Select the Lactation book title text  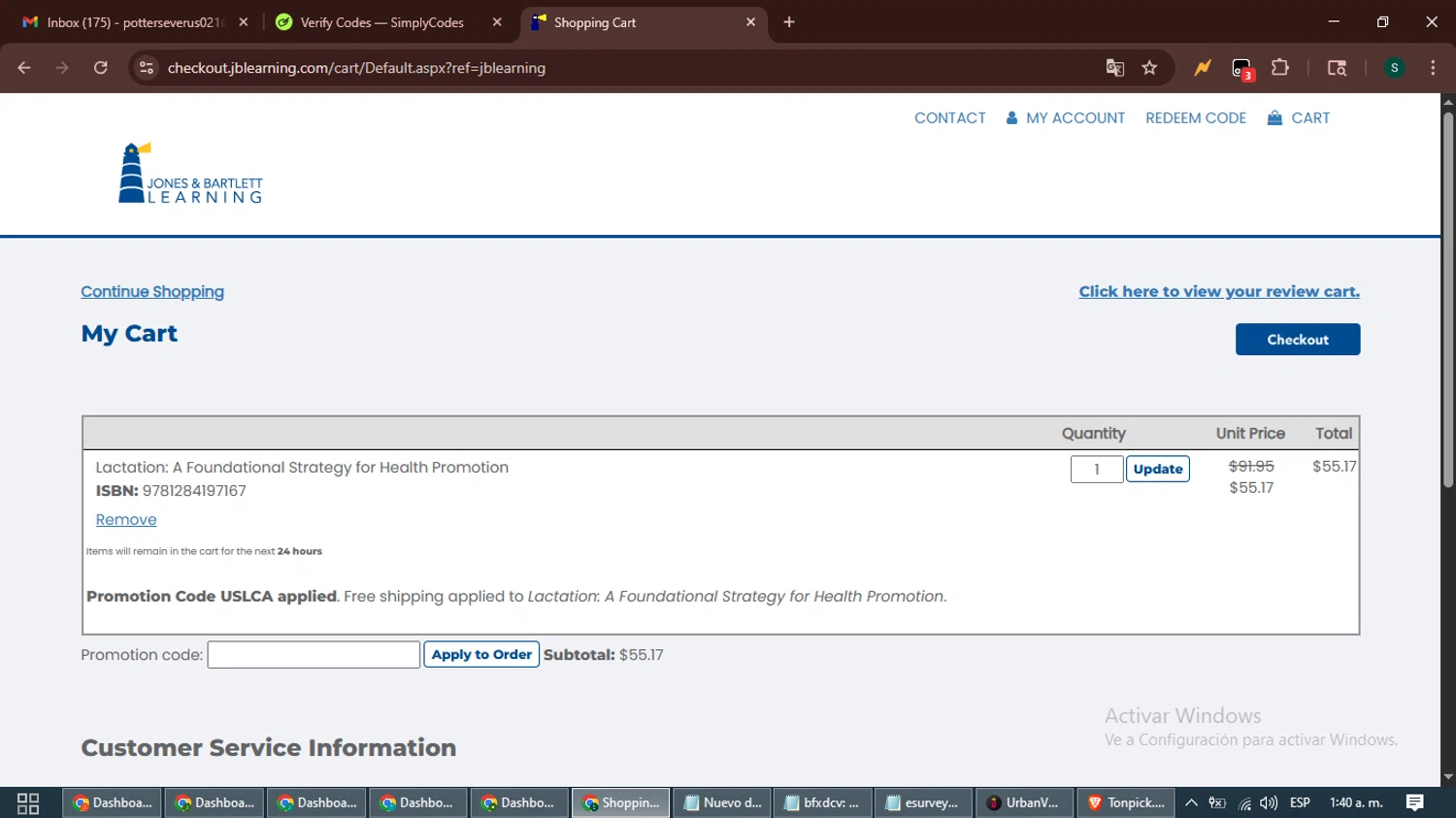pos(302,468)
